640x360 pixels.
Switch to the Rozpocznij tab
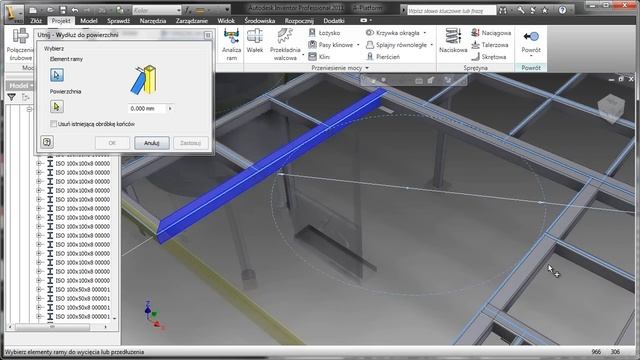tap(299, 20)
